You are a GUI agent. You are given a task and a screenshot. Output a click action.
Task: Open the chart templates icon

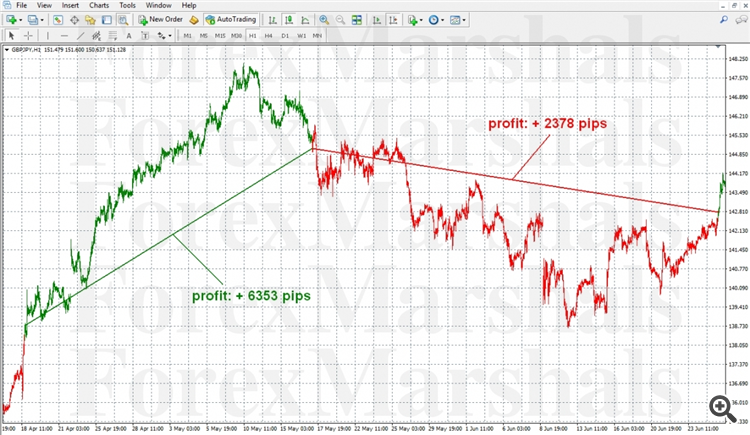click(x=455, y=20)
